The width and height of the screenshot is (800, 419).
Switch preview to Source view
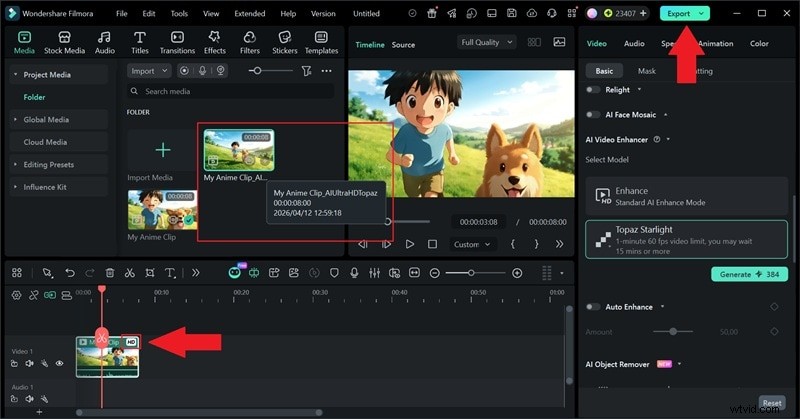click(403, 45)
